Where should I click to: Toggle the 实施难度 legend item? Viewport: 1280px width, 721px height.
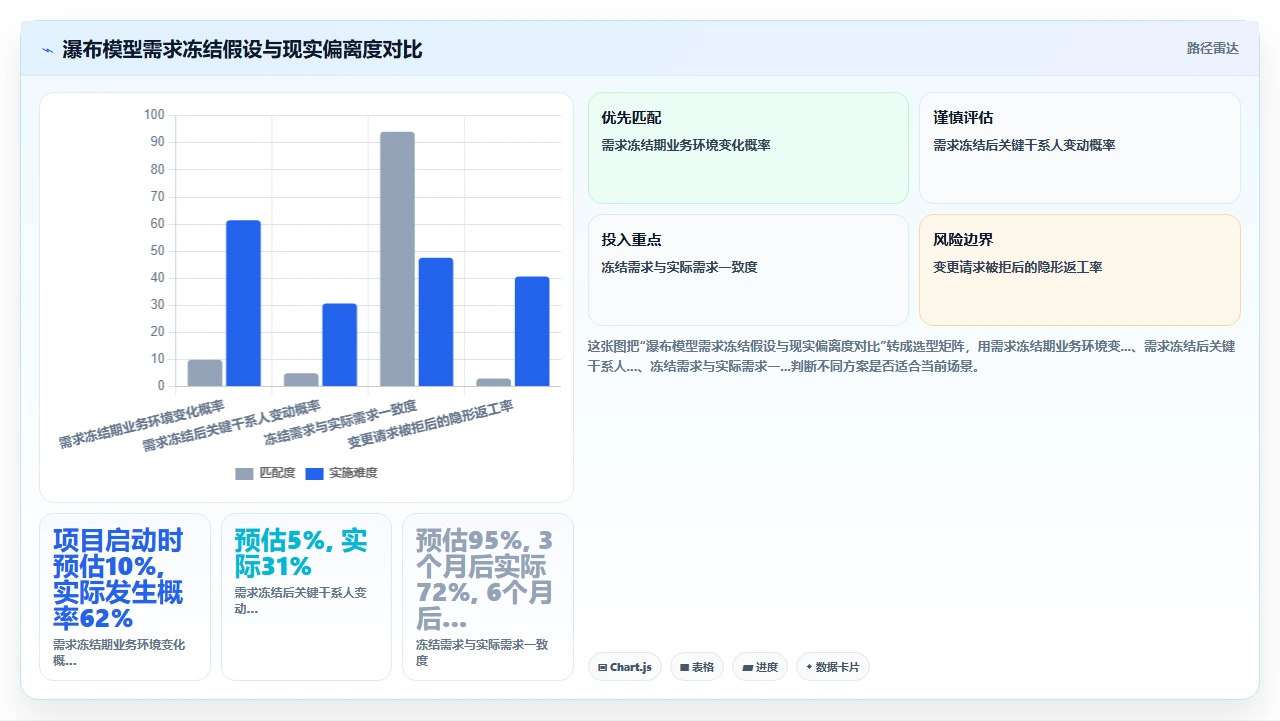341,473
